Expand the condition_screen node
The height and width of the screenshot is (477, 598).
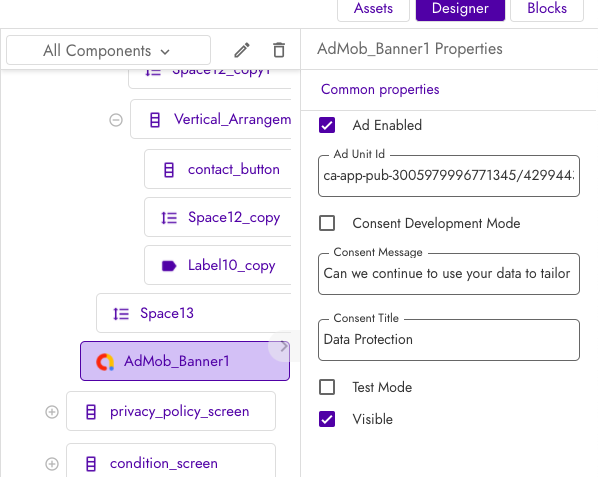[52, 464]
